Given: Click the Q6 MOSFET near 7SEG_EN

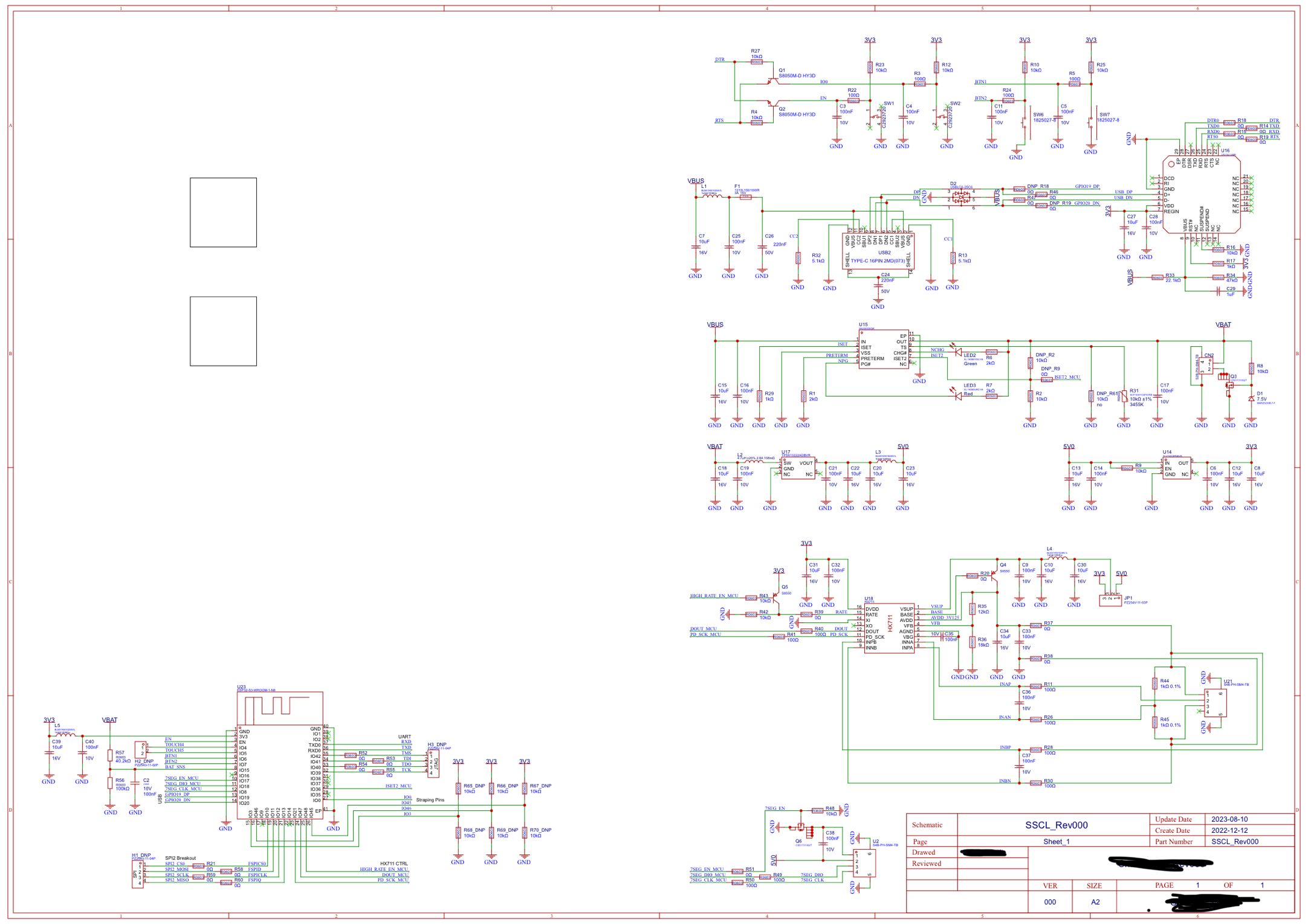Looking at the screenshot, I should coord(801,827).
